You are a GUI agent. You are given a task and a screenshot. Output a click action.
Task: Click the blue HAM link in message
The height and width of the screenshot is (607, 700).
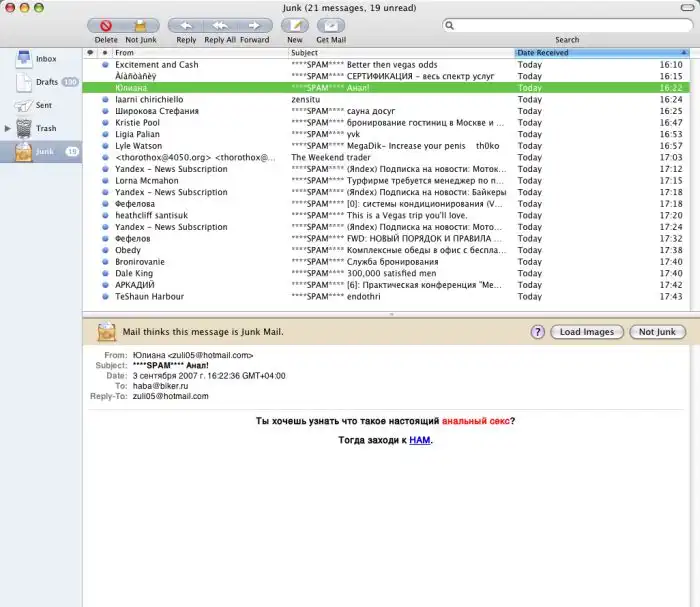[418, 440]
